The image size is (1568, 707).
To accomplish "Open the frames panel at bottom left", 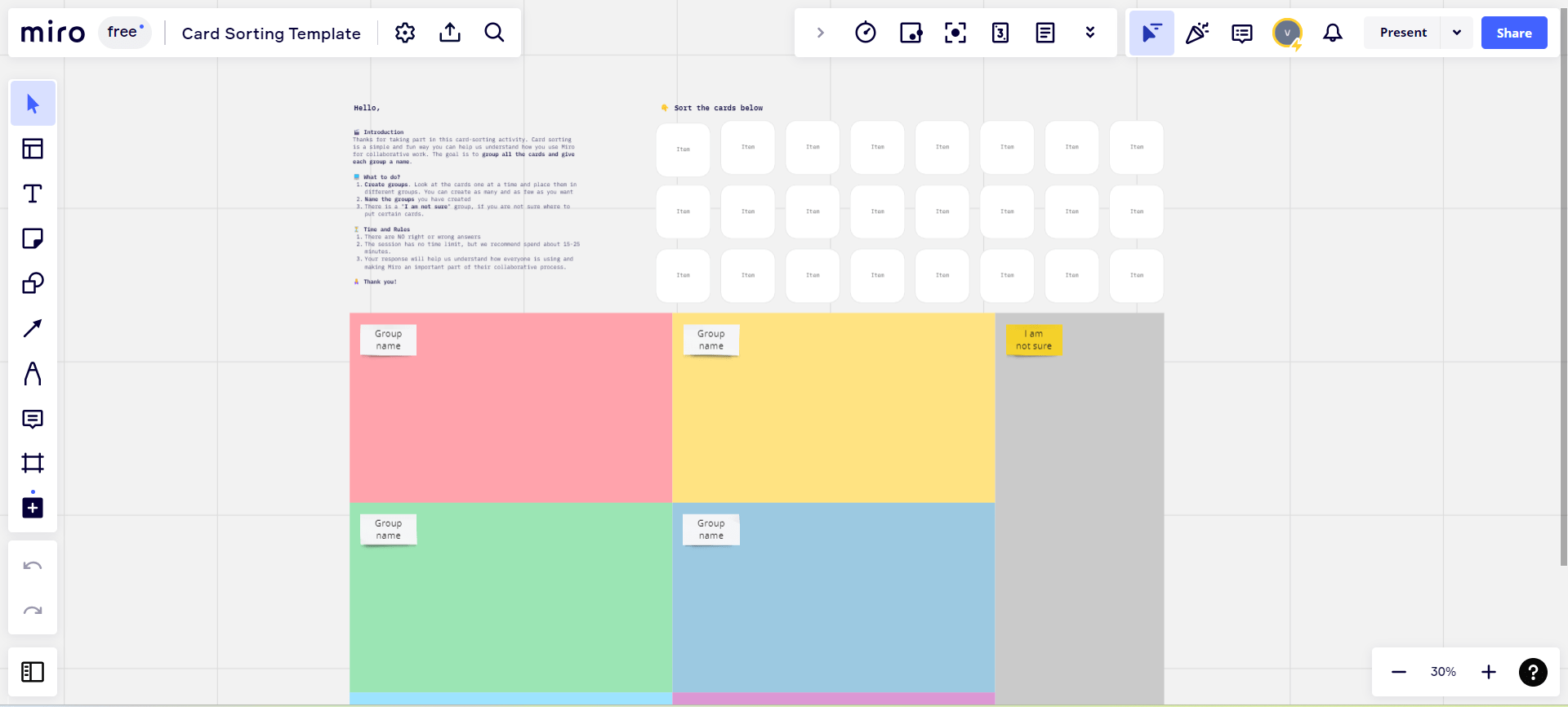I will [33, 672].
